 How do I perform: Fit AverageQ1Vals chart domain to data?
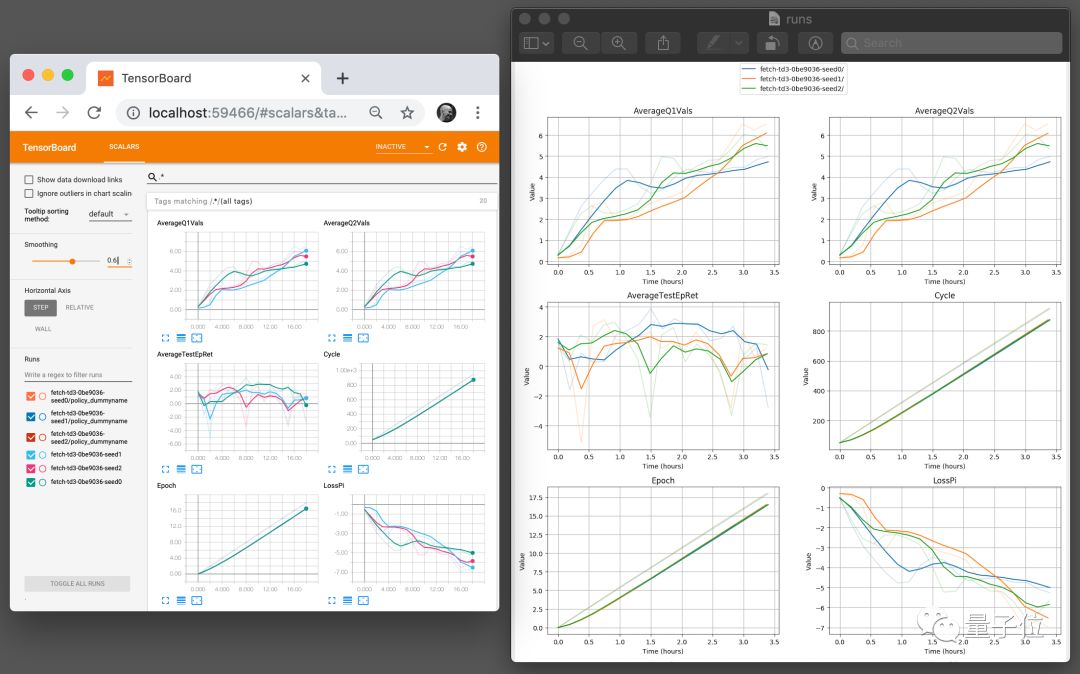coord(197,338)
